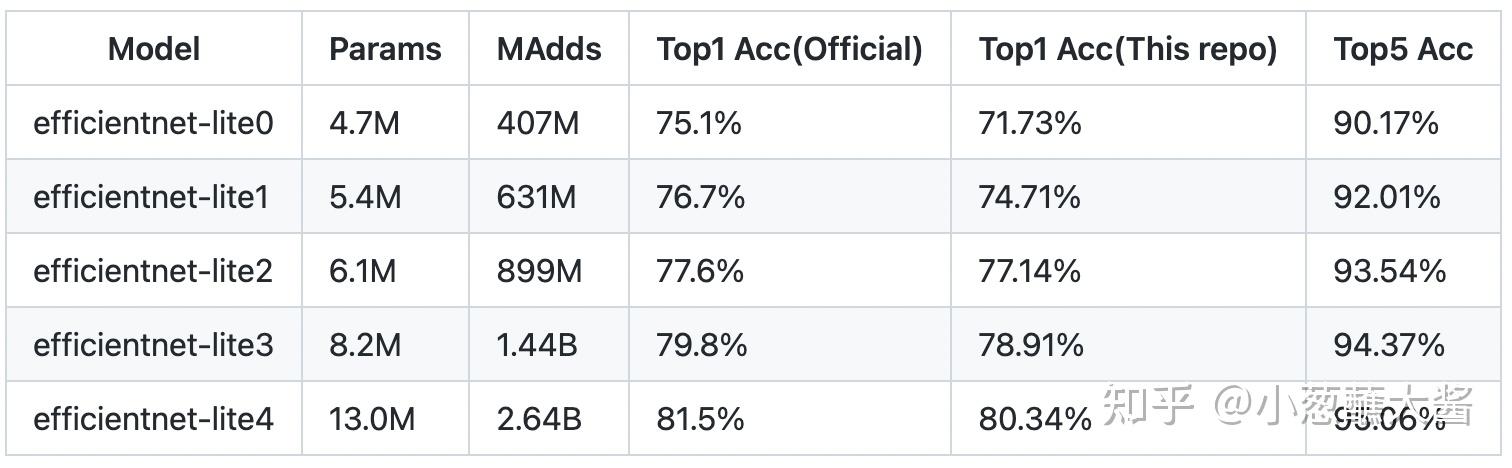Click the 2.64B MAdds cell
The height and width of the screenshot is (468, 1512).
539,419
